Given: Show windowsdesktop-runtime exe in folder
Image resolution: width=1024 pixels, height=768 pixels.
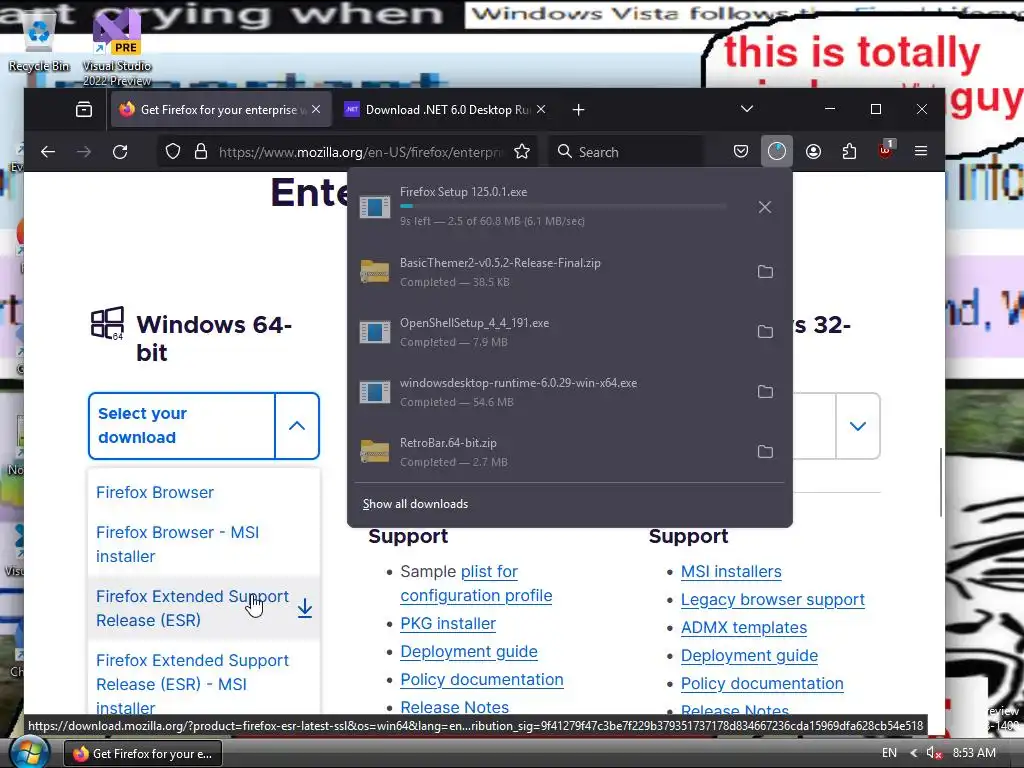Looking at the screenshot, I should coord(765,392).
